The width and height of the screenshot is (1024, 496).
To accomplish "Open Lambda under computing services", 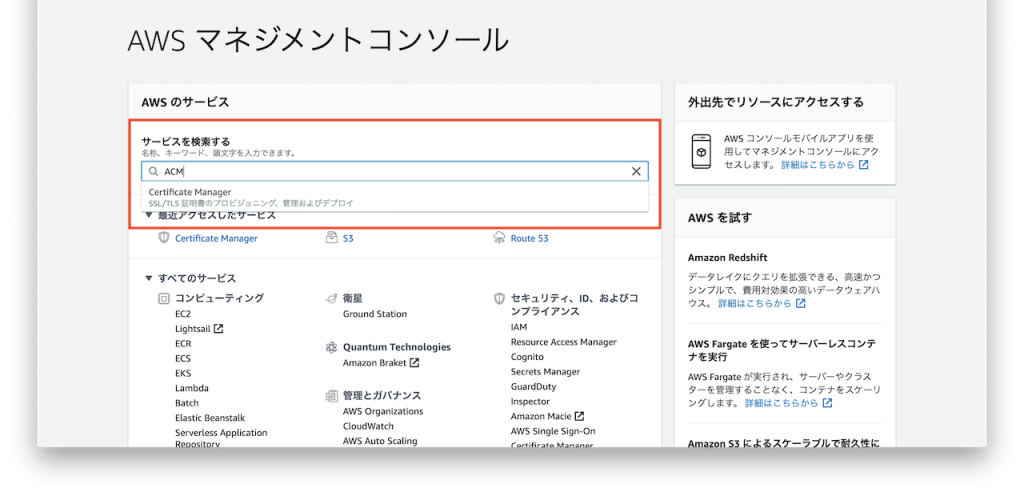I will 191,388.
